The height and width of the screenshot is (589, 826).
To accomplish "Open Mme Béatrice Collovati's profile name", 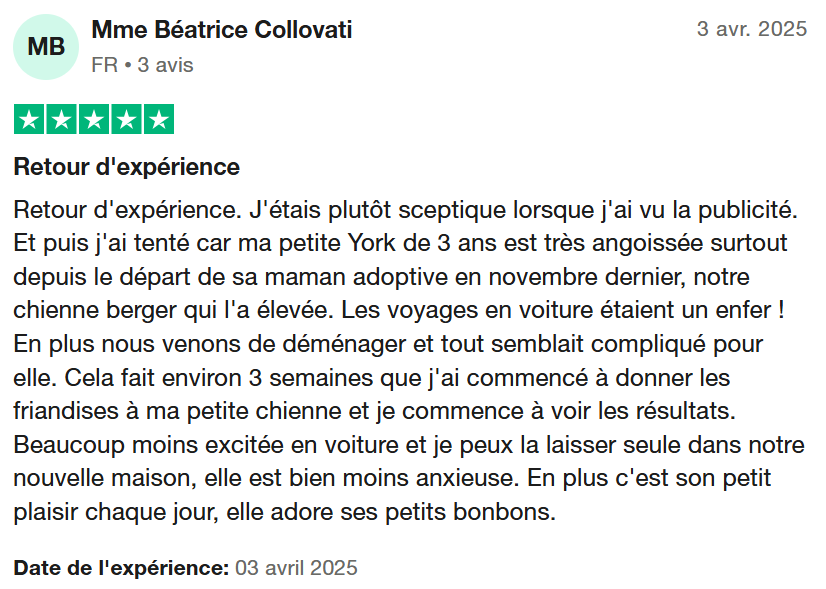I will [x=222, y=30].
